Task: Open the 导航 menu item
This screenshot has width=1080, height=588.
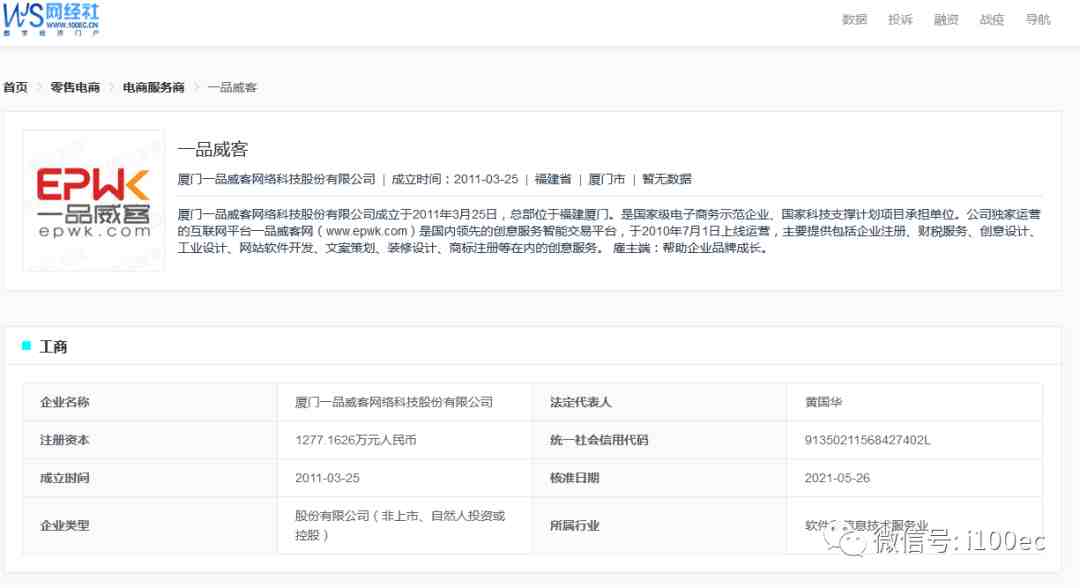Action: pyautogui.click(x=1037, y=19)
